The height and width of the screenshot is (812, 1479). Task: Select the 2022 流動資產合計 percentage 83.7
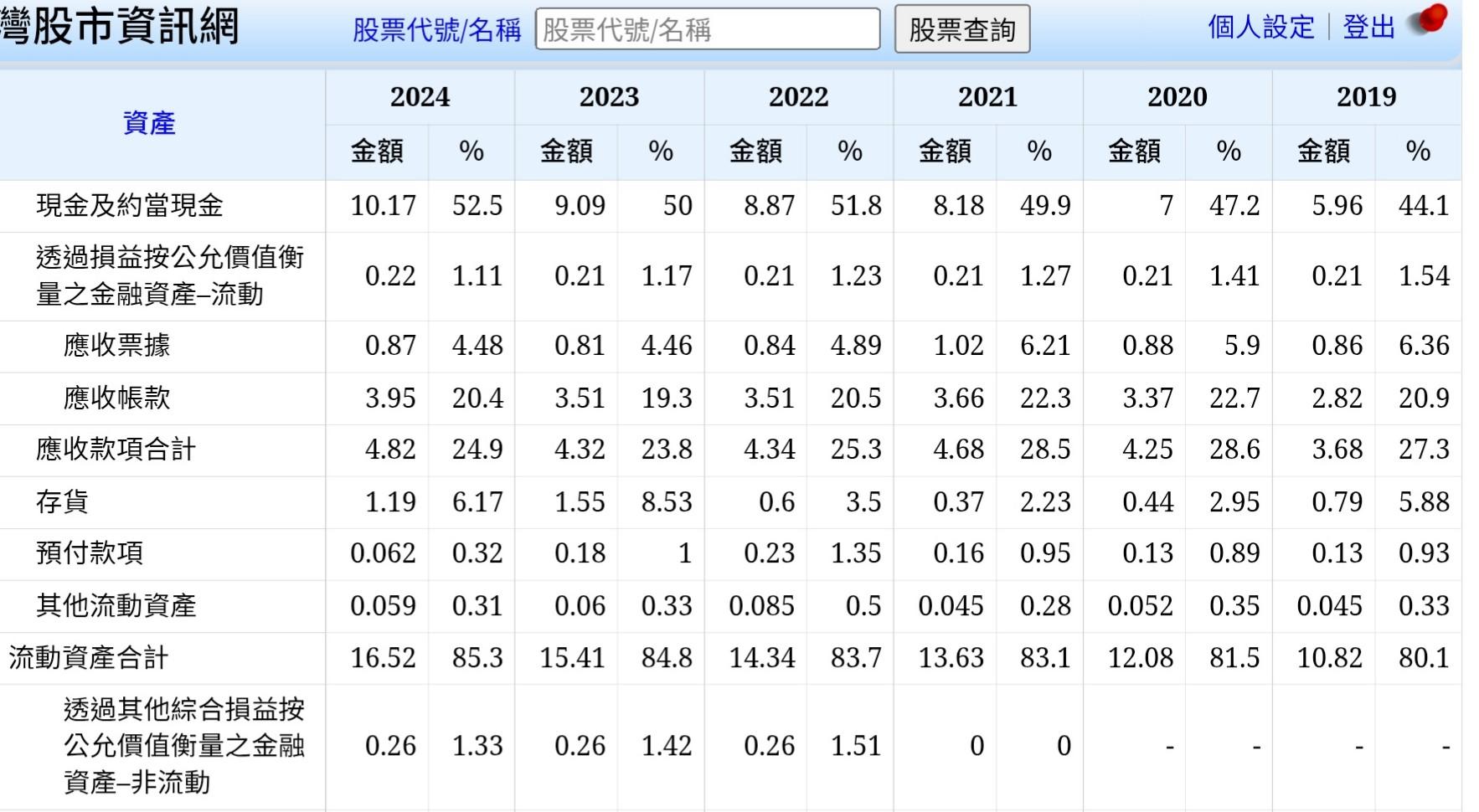856,658
